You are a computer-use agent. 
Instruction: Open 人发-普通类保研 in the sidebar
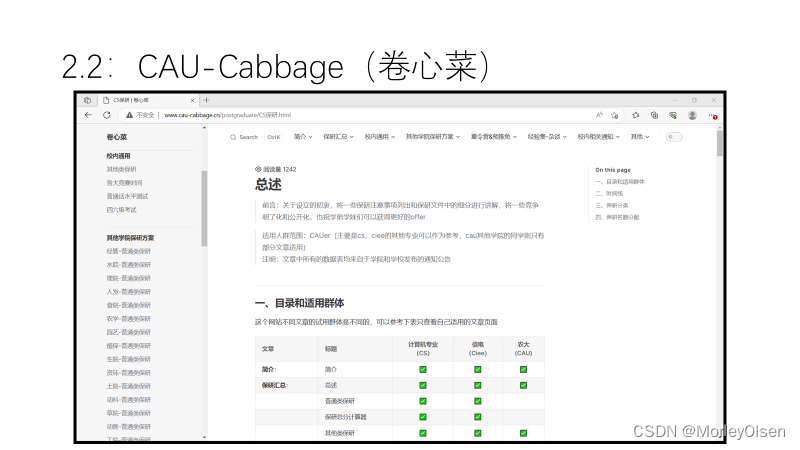pyautogui.click(x=129, y=292)
